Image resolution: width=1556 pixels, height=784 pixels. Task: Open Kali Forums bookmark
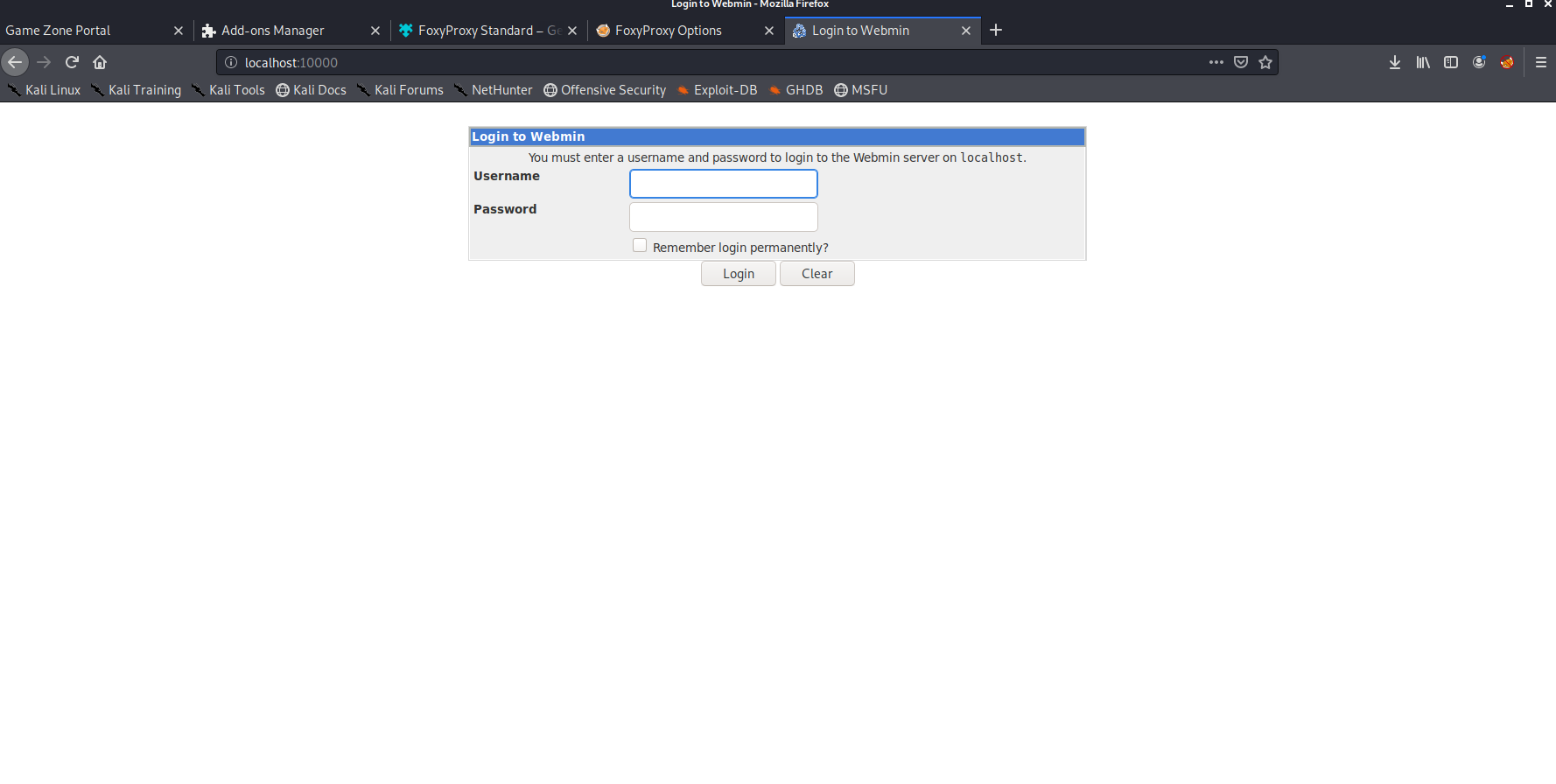tap(400, 90)
